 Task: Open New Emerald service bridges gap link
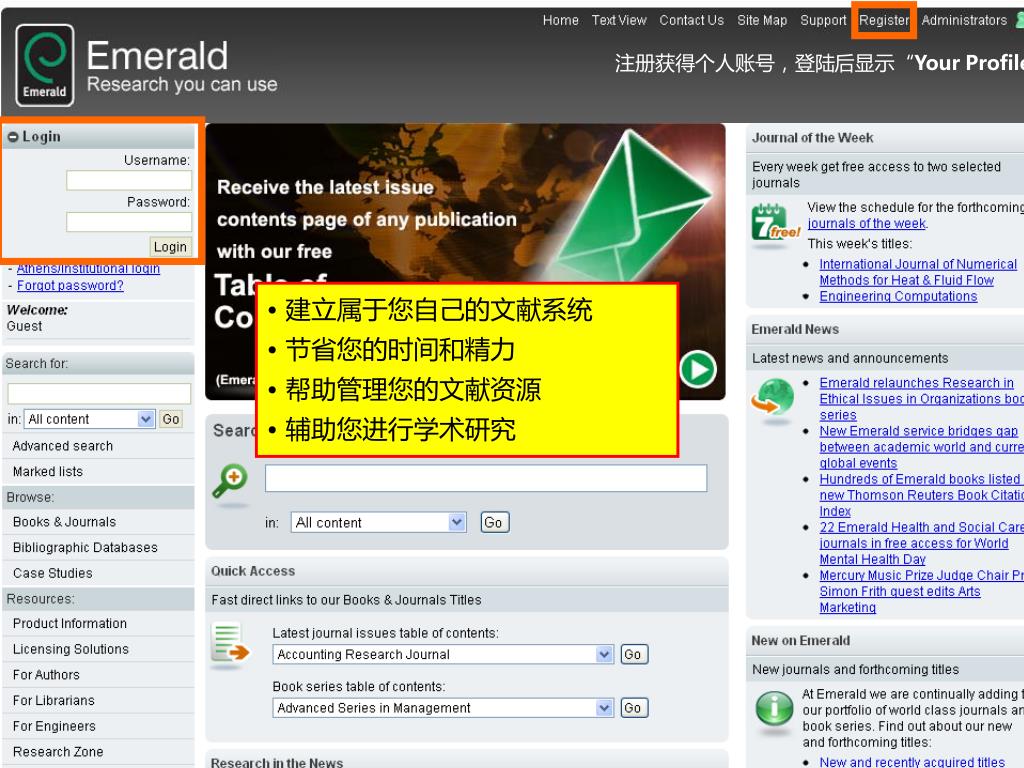(921, 447)
